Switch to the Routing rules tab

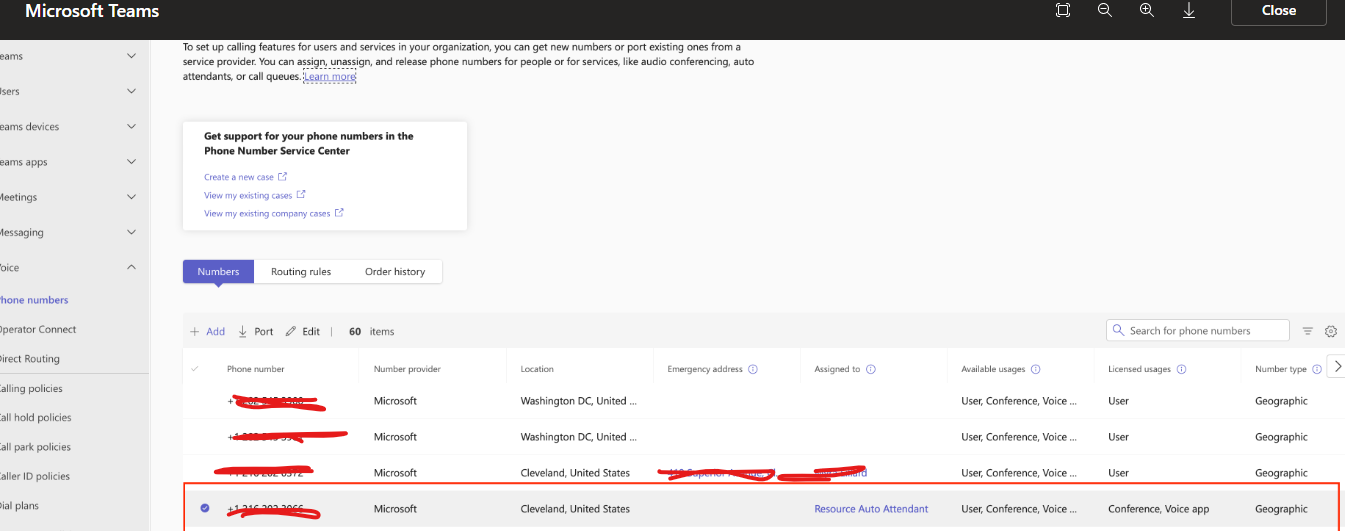[x=301, y=271]
